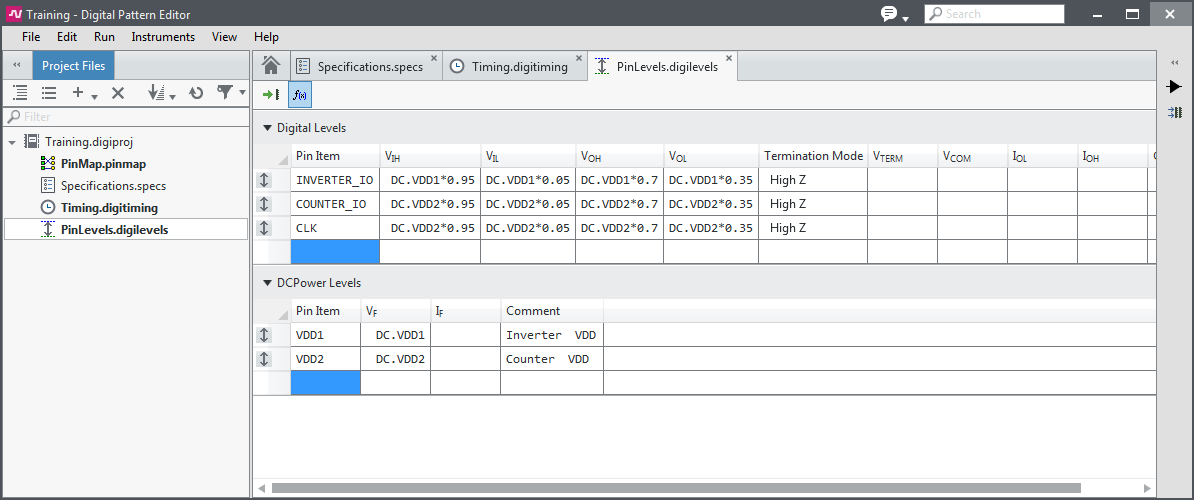Click the Search box in title bar
The image size is (1194, 500).
click(x=994, y=14)
